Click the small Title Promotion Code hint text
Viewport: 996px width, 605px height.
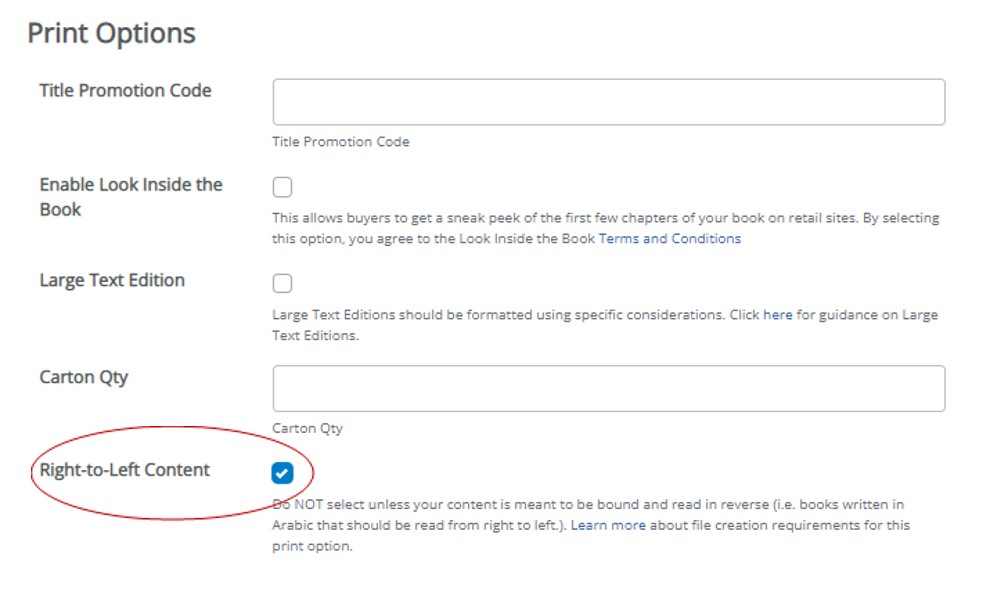(340, 142)
